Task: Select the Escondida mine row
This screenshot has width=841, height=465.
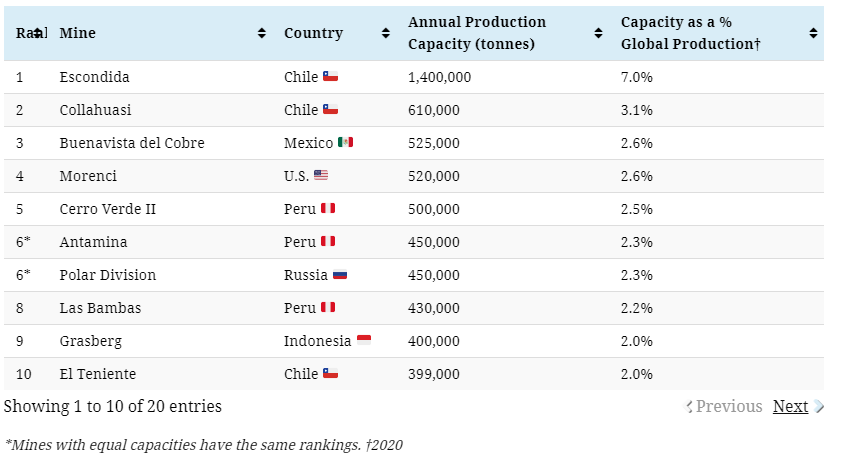Action: (95, 77)
